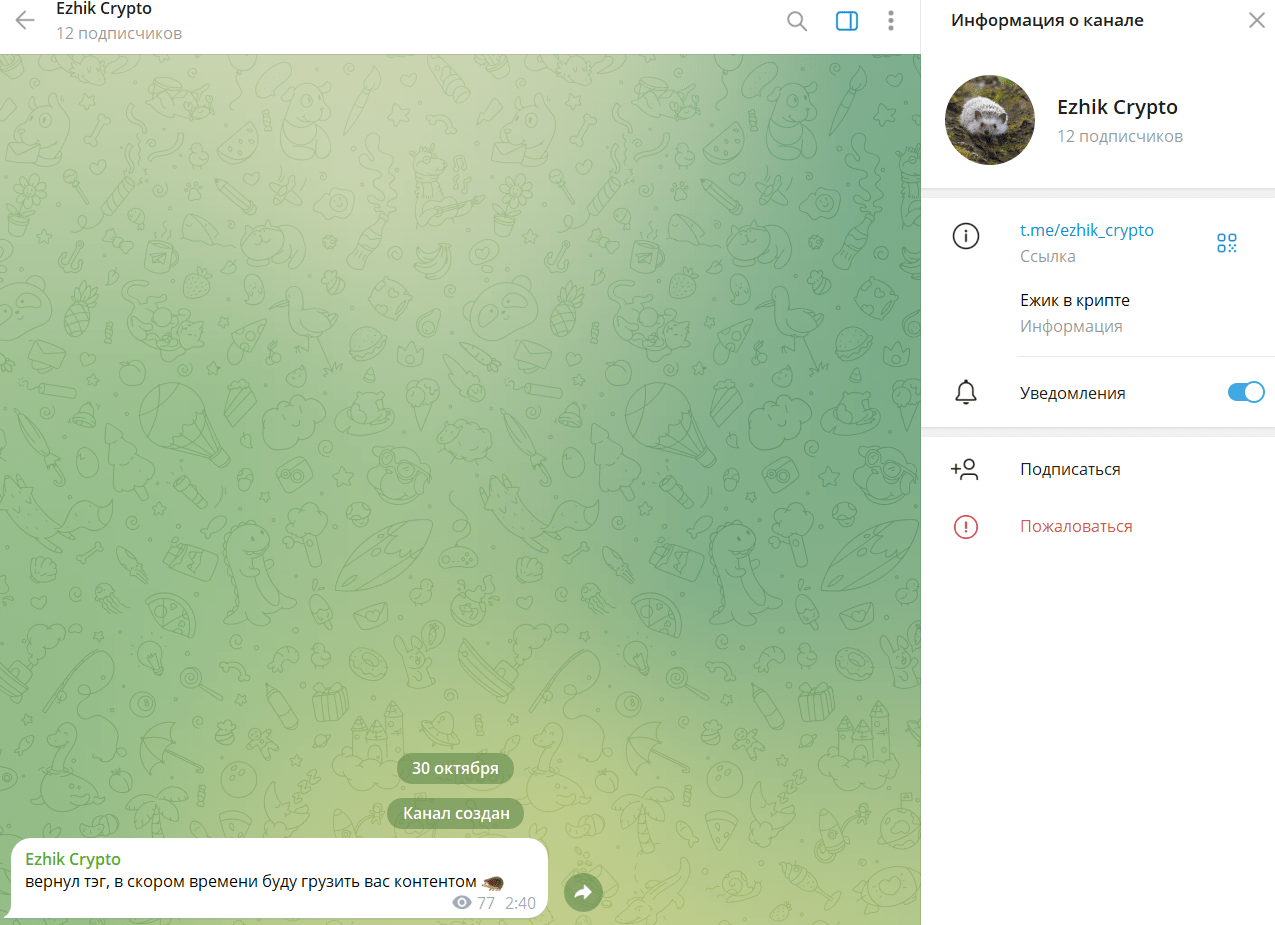Click the message text about returning the tag

(x=264, y=881)
